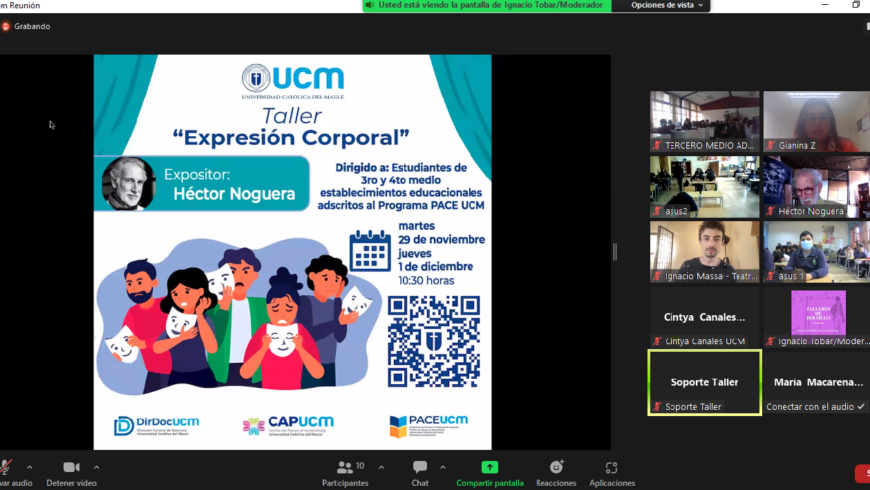Click the Participantes people icon
The width and height of the screenshot is (870, 490).
pos(345,467)
